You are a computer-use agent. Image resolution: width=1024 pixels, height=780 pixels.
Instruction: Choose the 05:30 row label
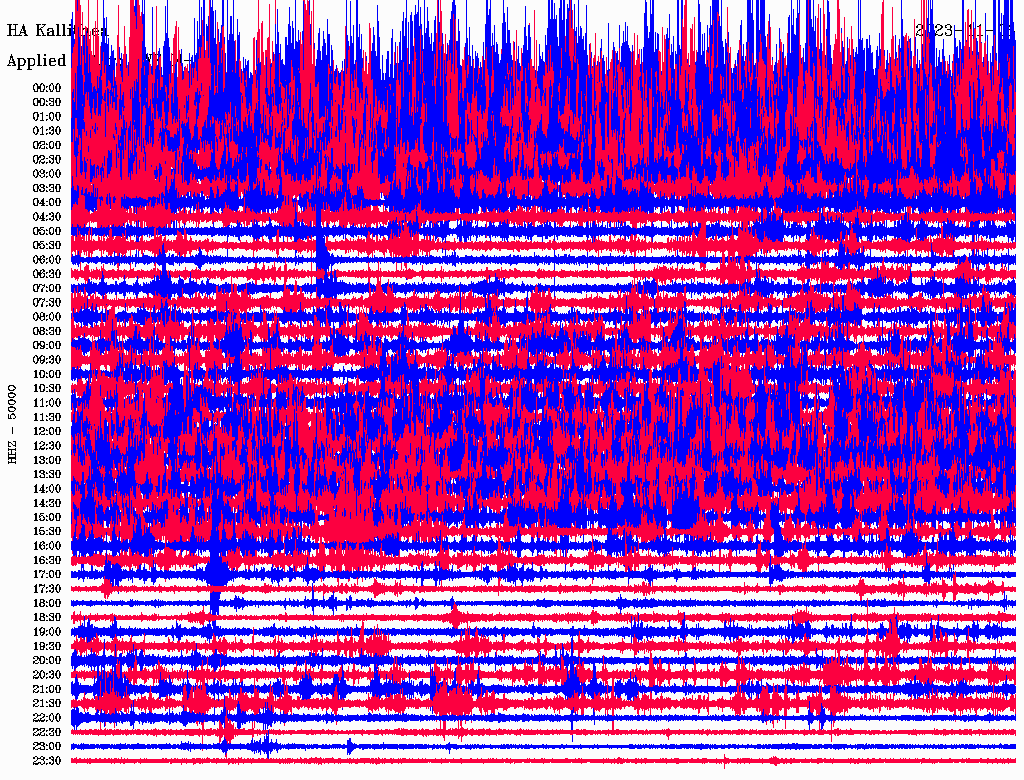pos(47,246)
